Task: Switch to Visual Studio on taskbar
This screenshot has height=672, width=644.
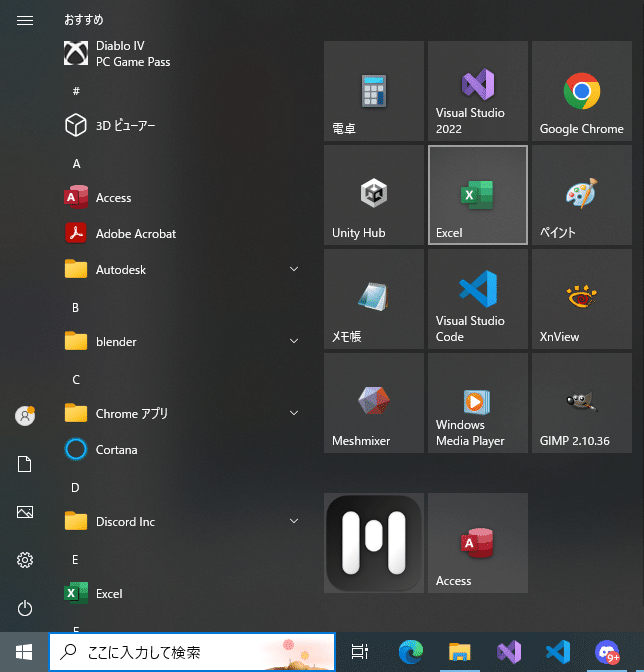Action: point(509,652)
